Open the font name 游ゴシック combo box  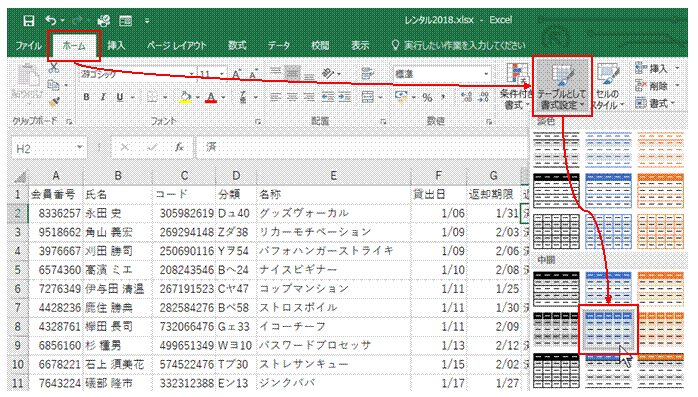click(138, 74)
